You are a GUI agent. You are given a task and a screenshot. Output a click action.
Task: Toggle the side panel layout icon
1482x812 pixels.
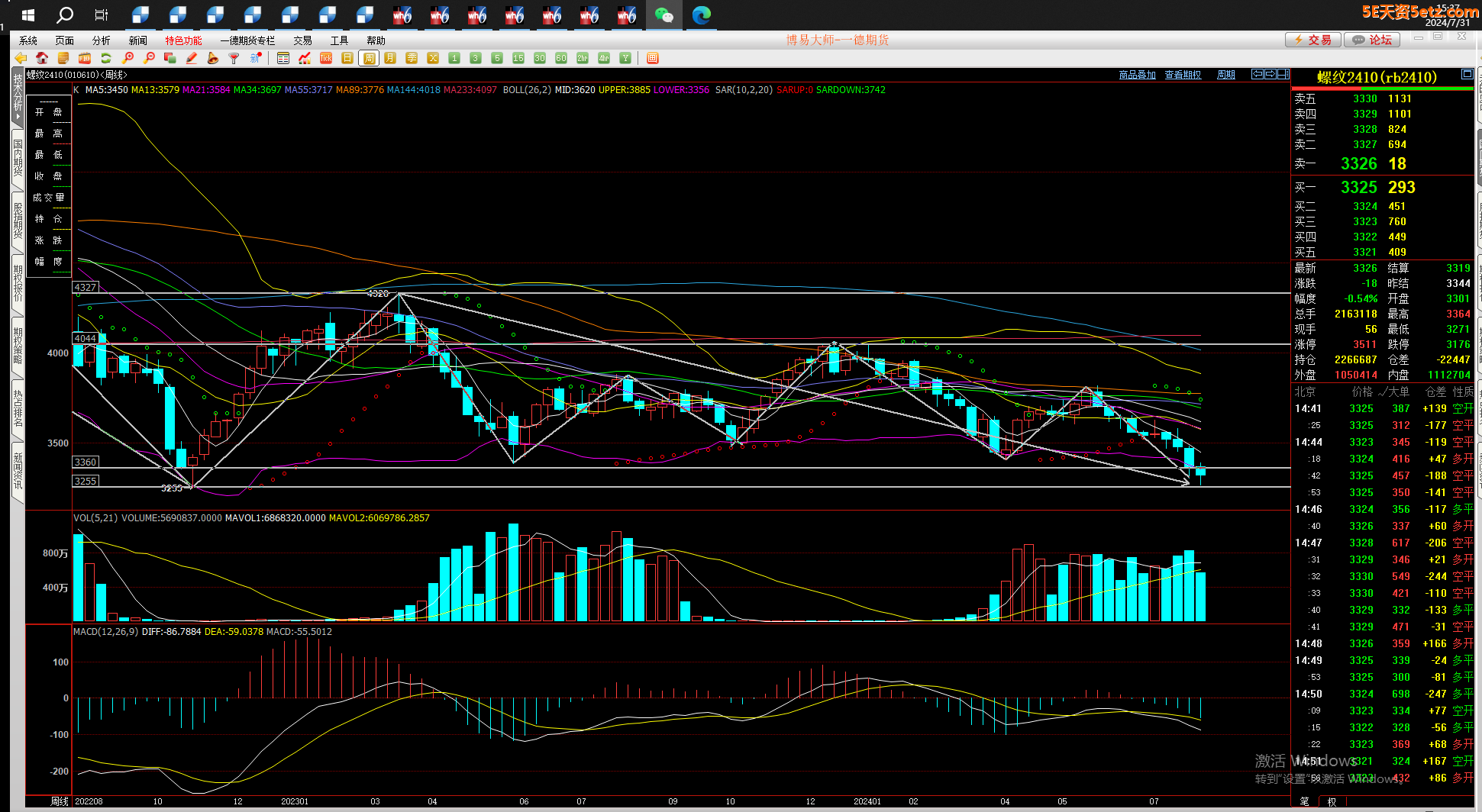pos(1283,74)
